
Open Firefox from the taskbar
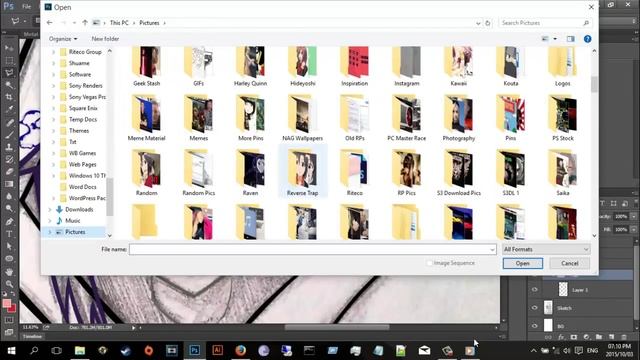pyautogui.click(x=240, y=350)
